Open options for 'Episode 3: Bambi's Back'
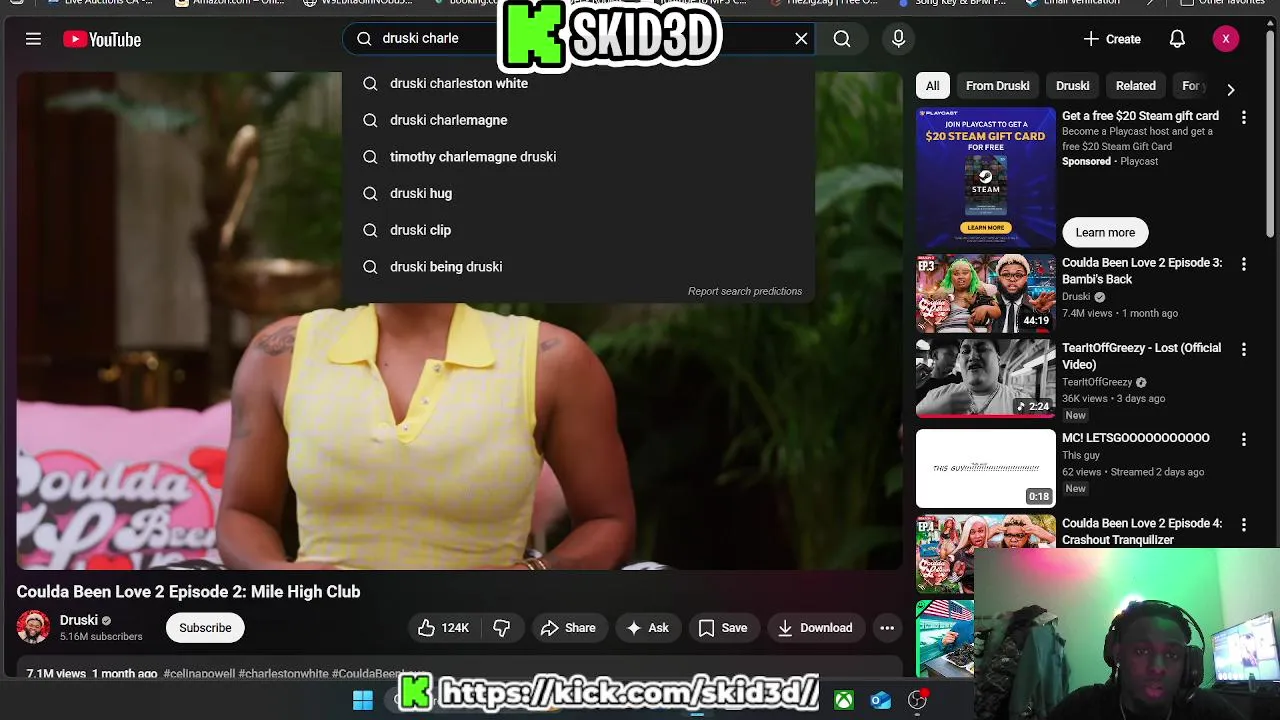The height and width of the screenshot is (720, 1280). pyautogui.click(x=1244, y=265)
